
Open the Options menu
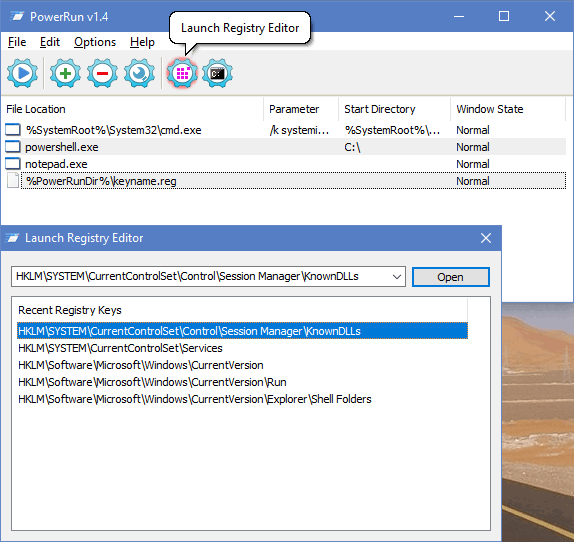click(x=95, y=42)
